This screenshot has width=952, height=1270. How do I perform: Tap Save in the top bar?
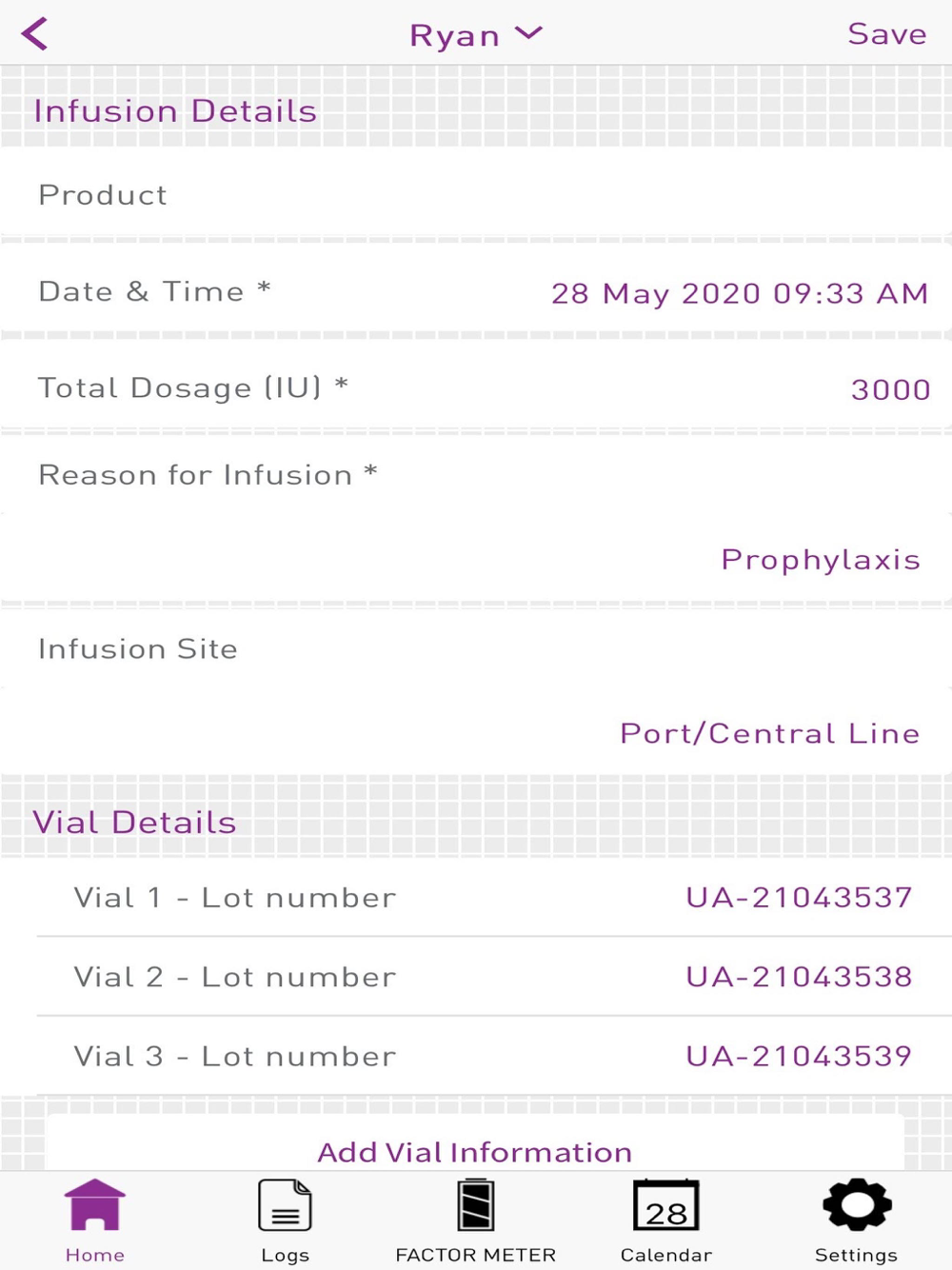[x=886, y=34]
